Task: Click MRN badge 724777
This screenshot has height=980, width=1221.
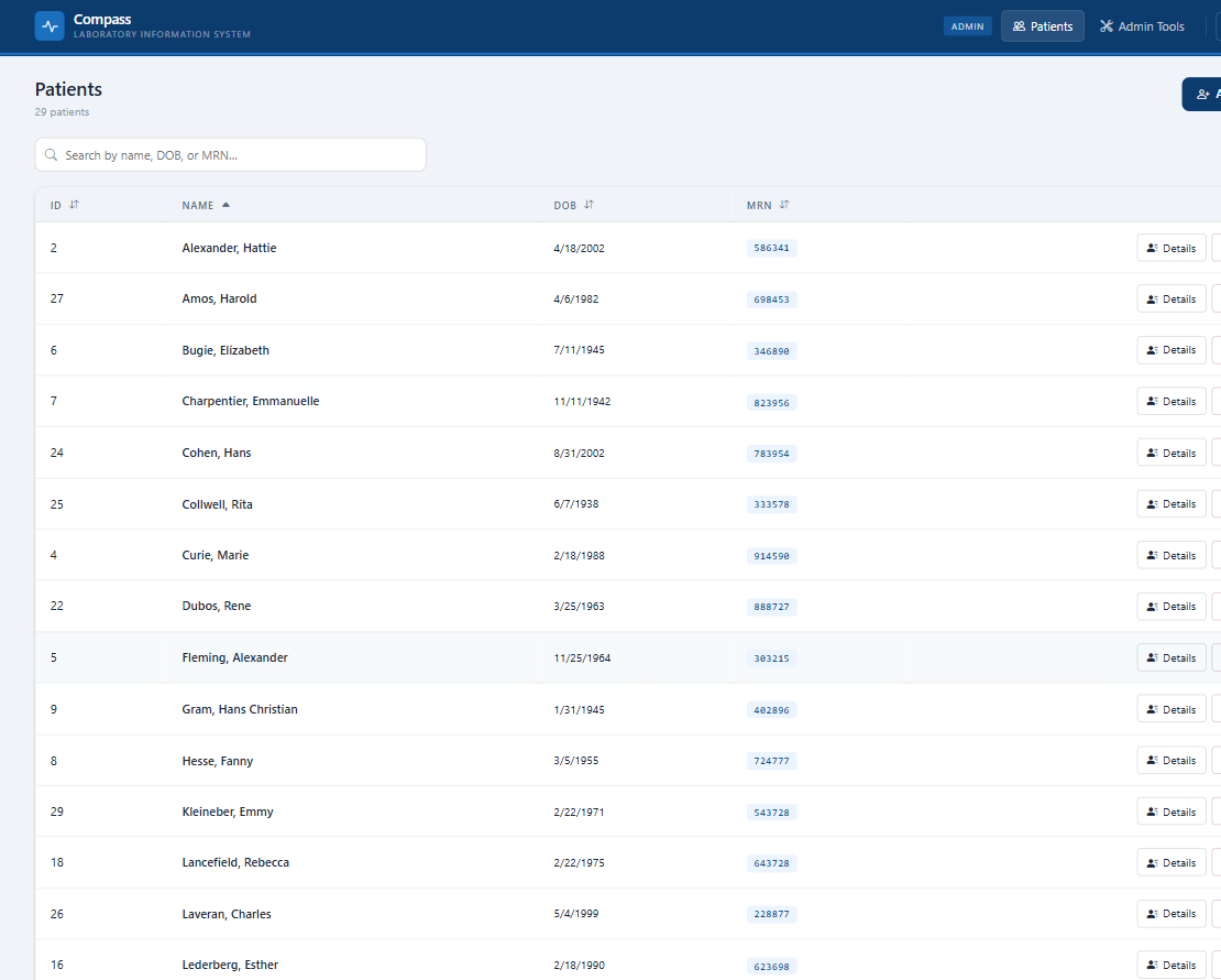Action: tap(772, 761)
